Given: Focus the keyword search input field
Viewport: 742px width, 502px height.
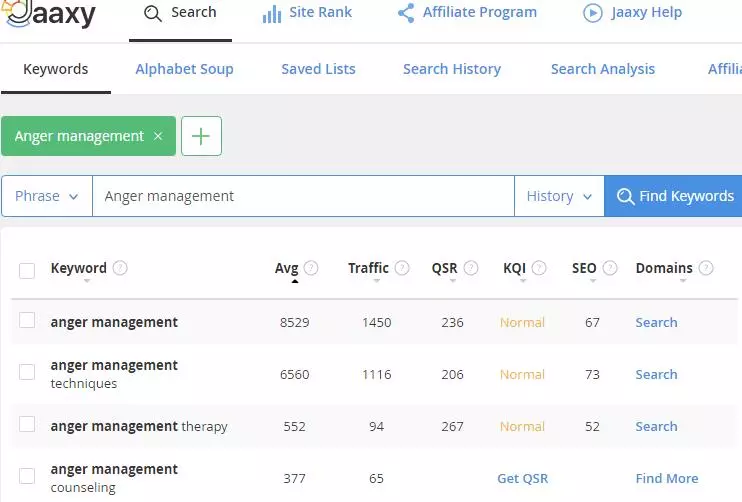Looking at the screenshot, I should click(x=303, y=196).
